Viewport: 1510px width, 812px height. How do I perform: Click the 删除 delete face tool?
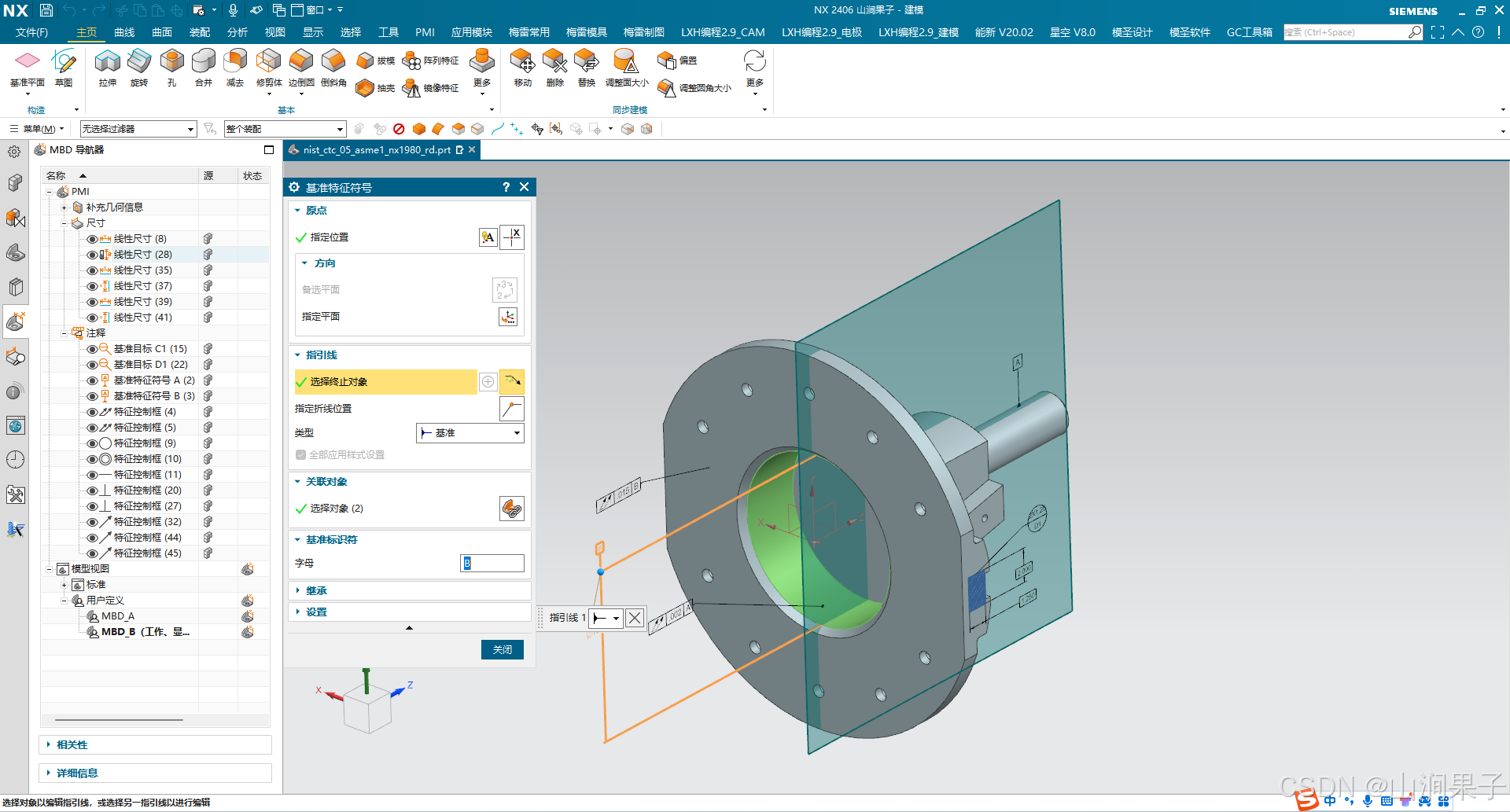555,67
